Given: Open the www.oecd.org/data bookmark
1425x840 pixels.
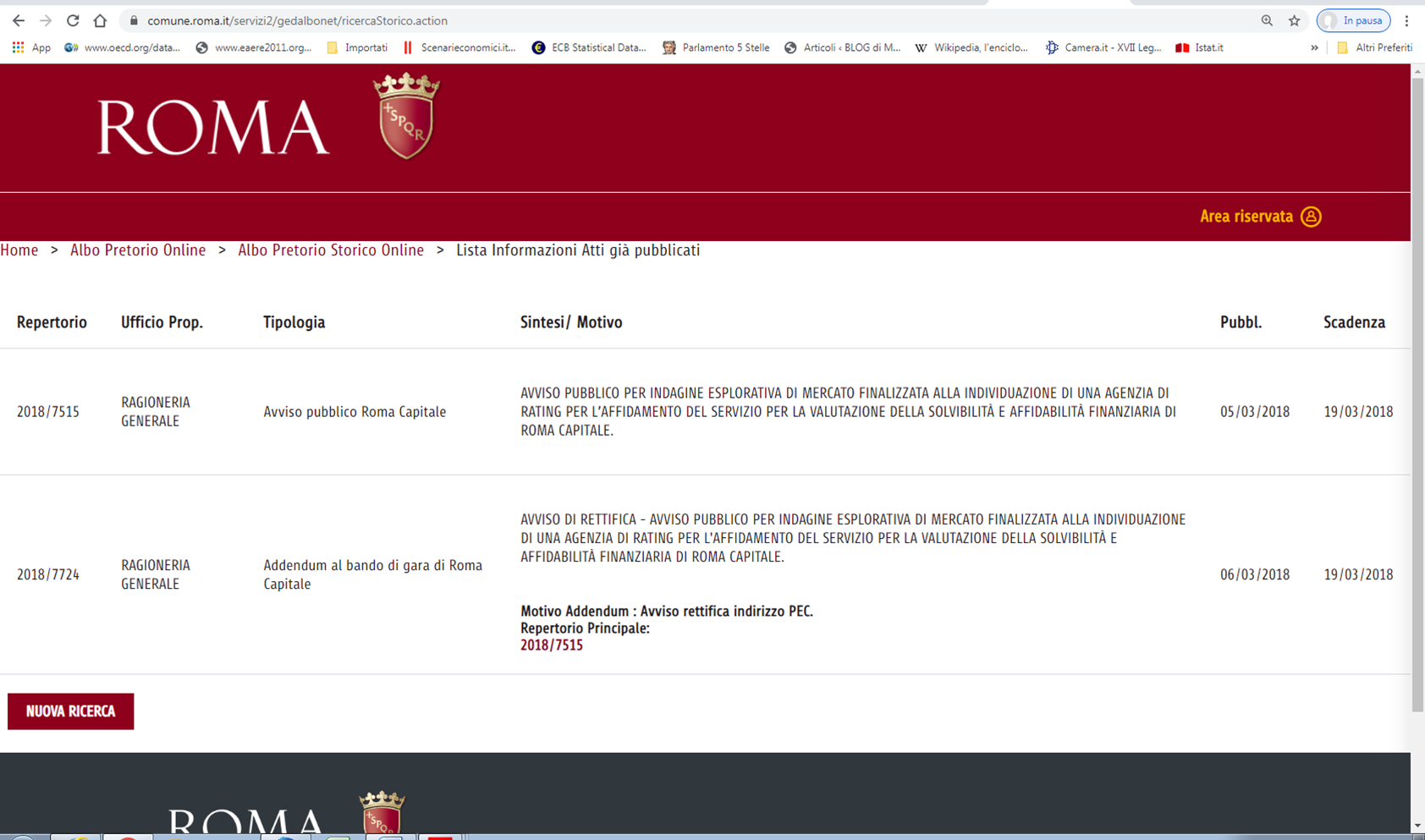Looking at the screenshot, I should pos(123,47).
